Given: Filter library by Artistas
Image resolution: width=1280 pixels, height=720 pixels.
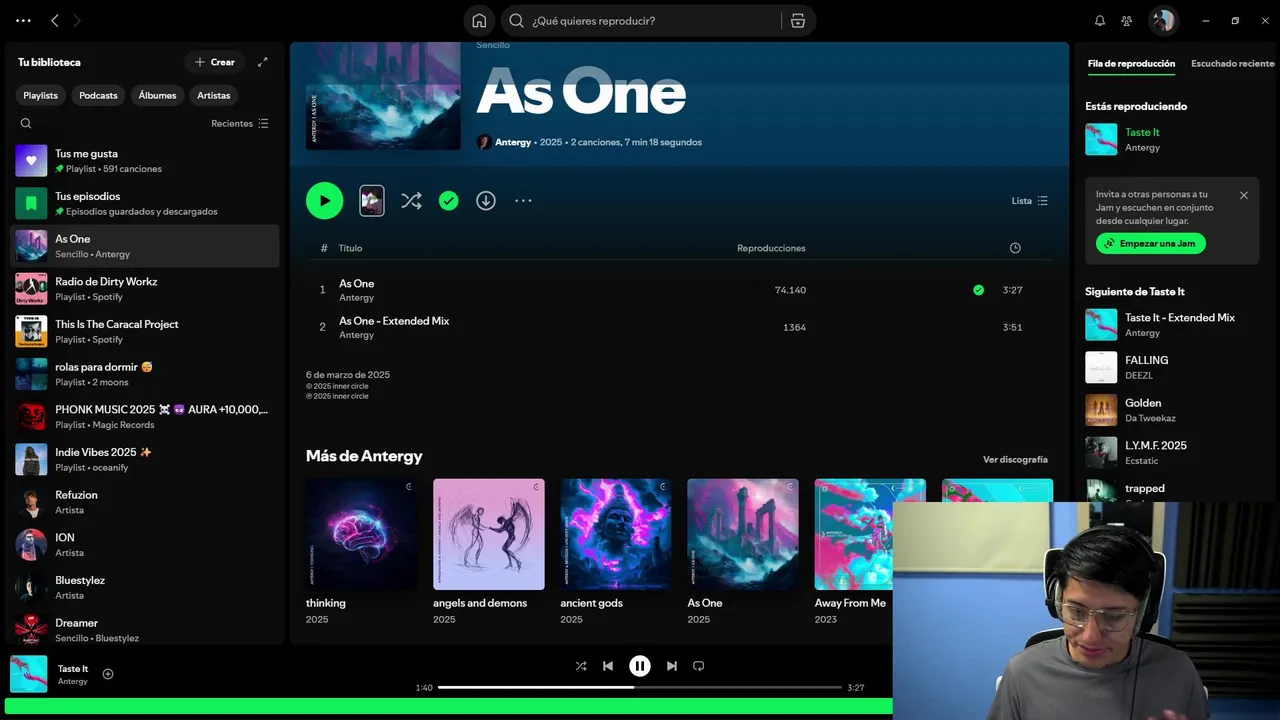Looking at the screenshot, I should click(x=214, y=95).
